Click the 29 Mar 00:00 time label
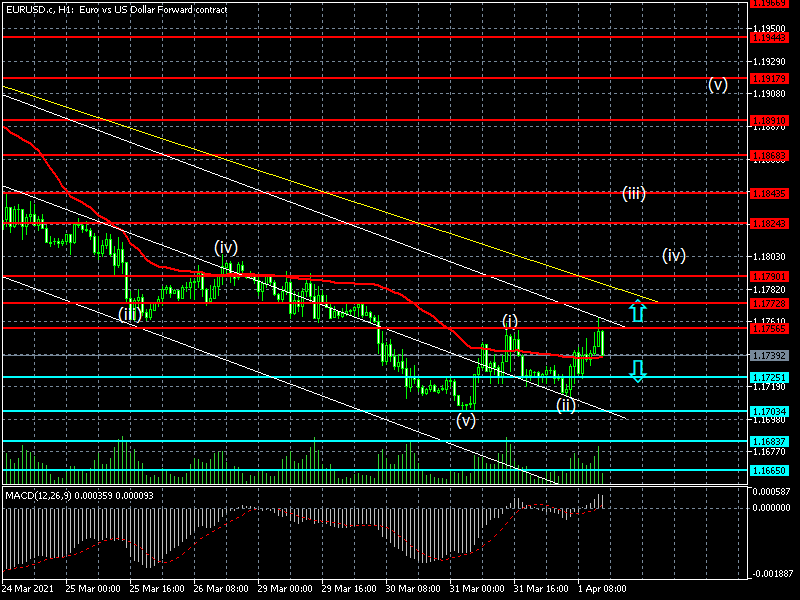800x600 pixels. (285, 588)
